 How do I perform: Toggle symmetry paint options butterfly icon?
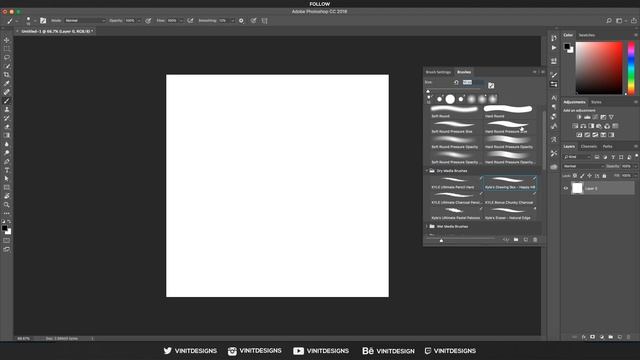click(264, 20)
